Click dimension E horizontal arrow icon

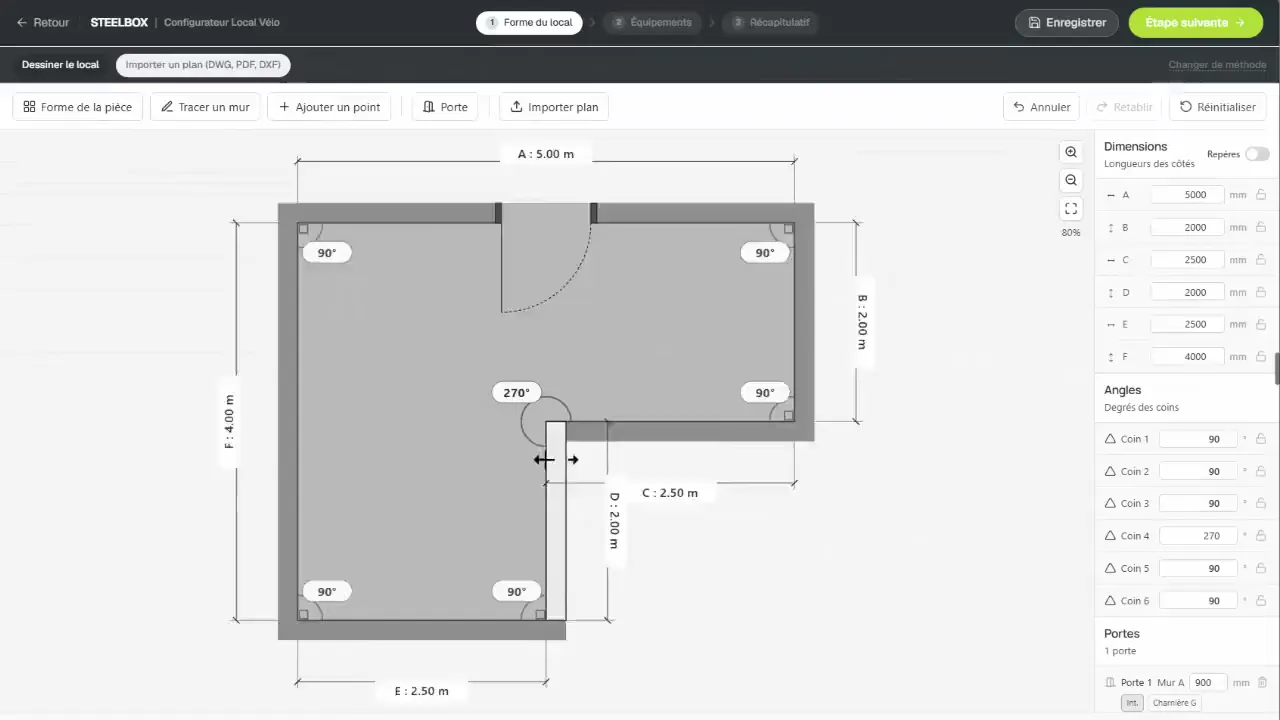(1110, 324)
